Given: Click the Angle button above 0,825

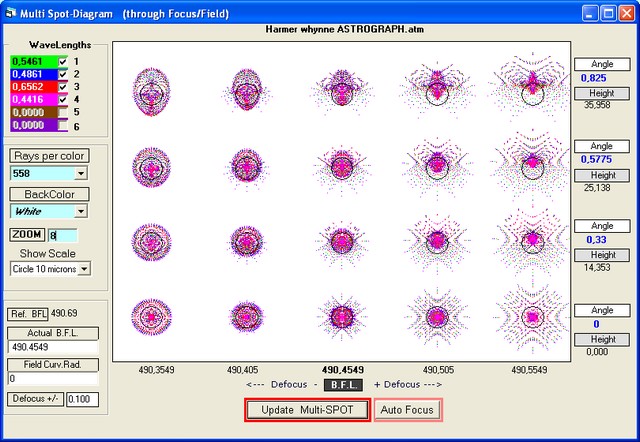Looking at the screenshot, I should (x=602, y=64).
